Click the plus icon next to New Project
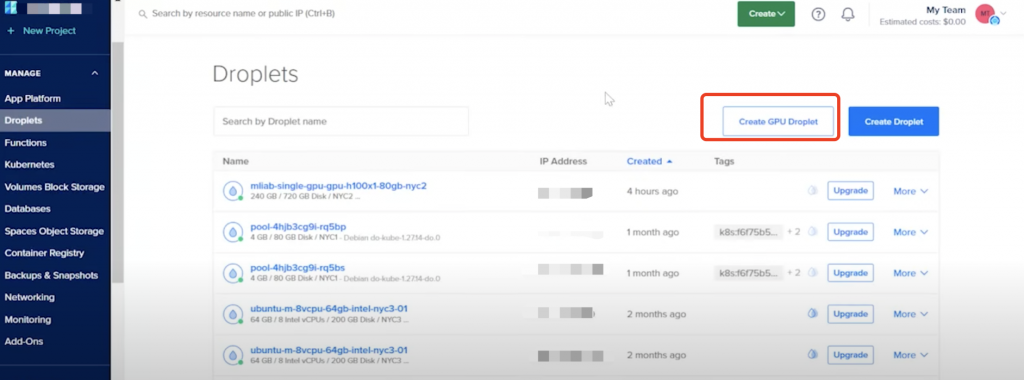Screen dimensions: 1024x380 pyautogui.click(x=11, y=31)
